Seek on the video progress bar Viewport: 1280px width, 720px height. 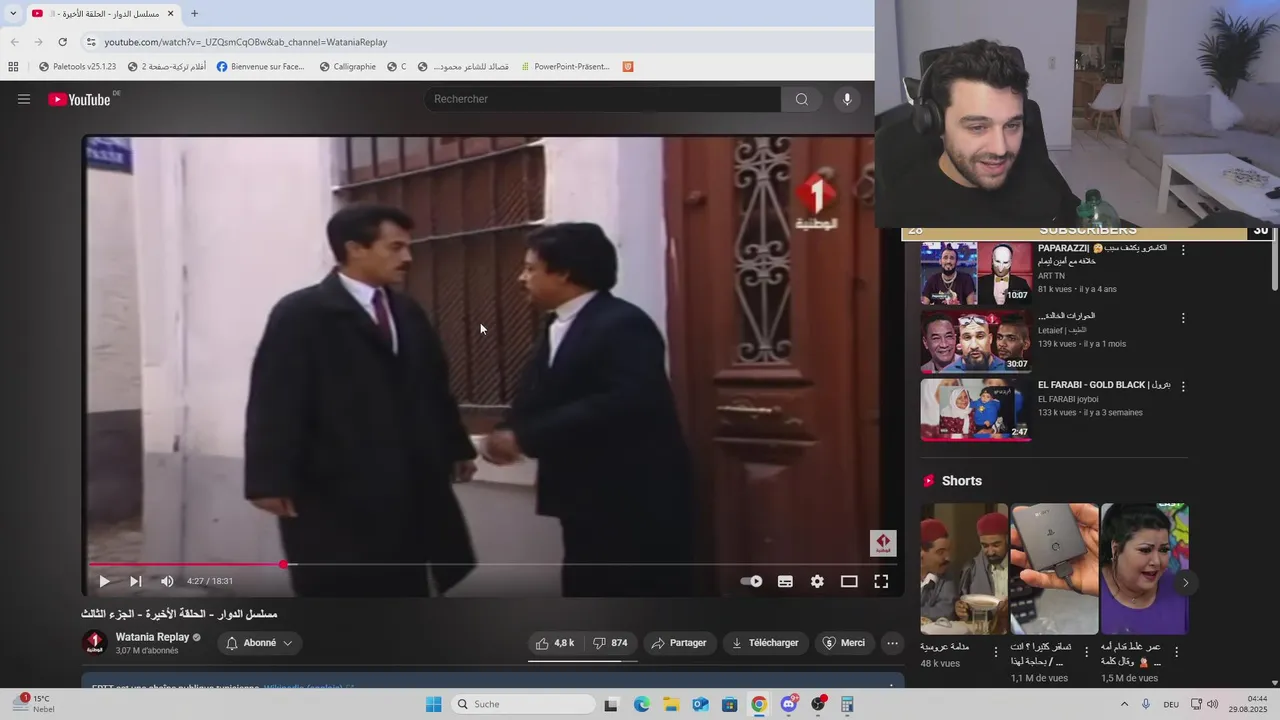(493, 565)
